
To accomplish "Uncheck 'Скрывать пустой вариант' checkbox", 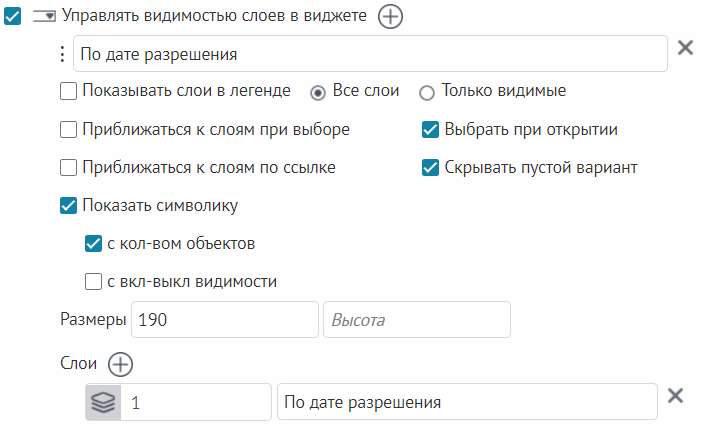I will [x=431, y=167].
